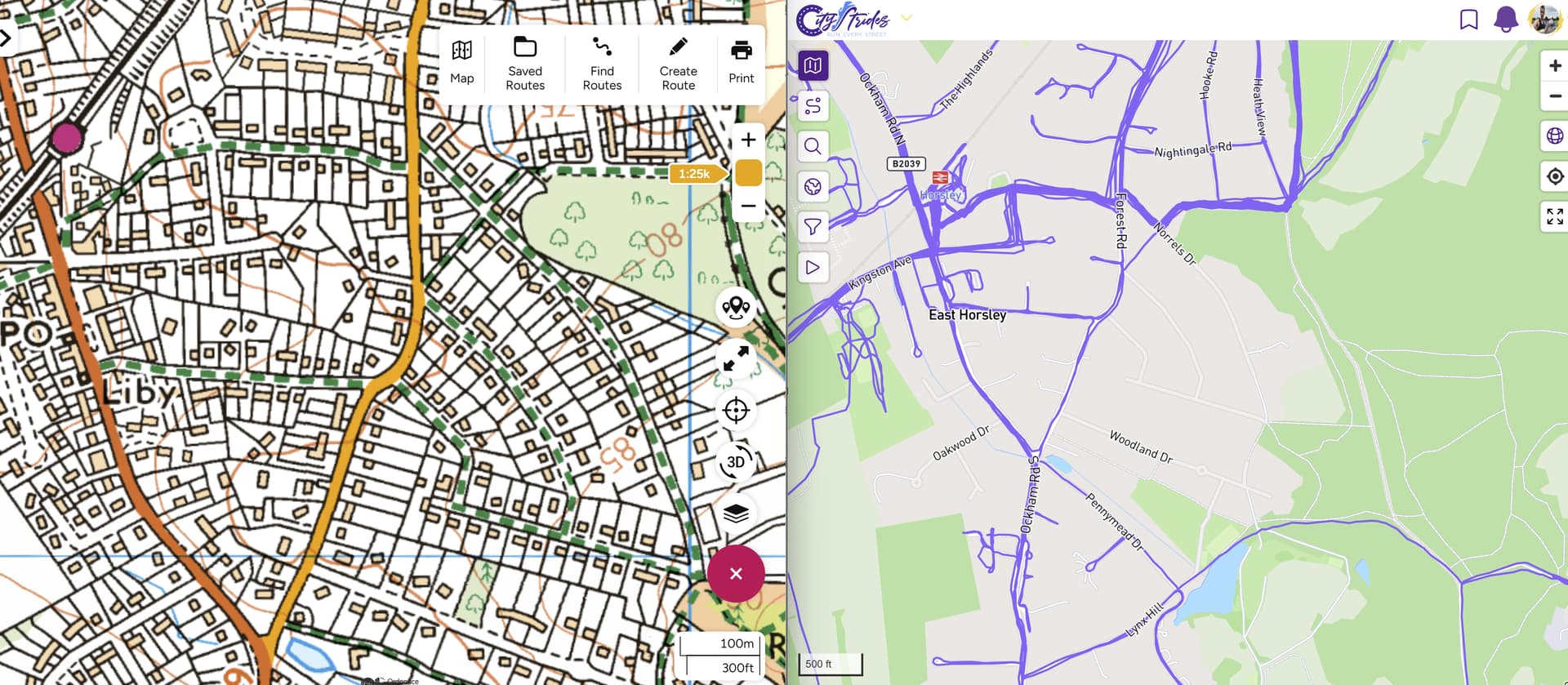Open places of interest pin icon
The image size is (1568, 685).
coord(736,308)
